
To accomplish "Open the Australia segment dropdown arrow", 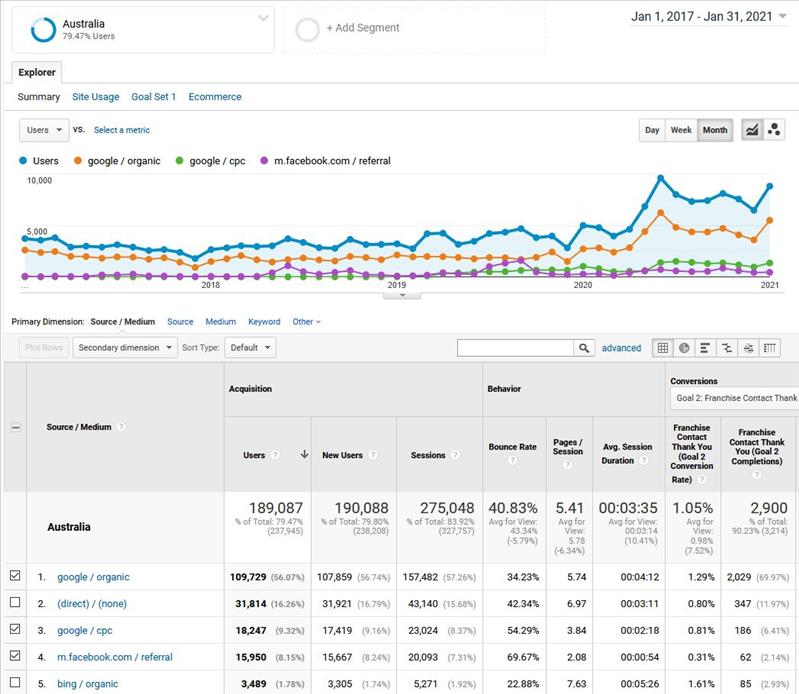I will [x=263, y=18].
